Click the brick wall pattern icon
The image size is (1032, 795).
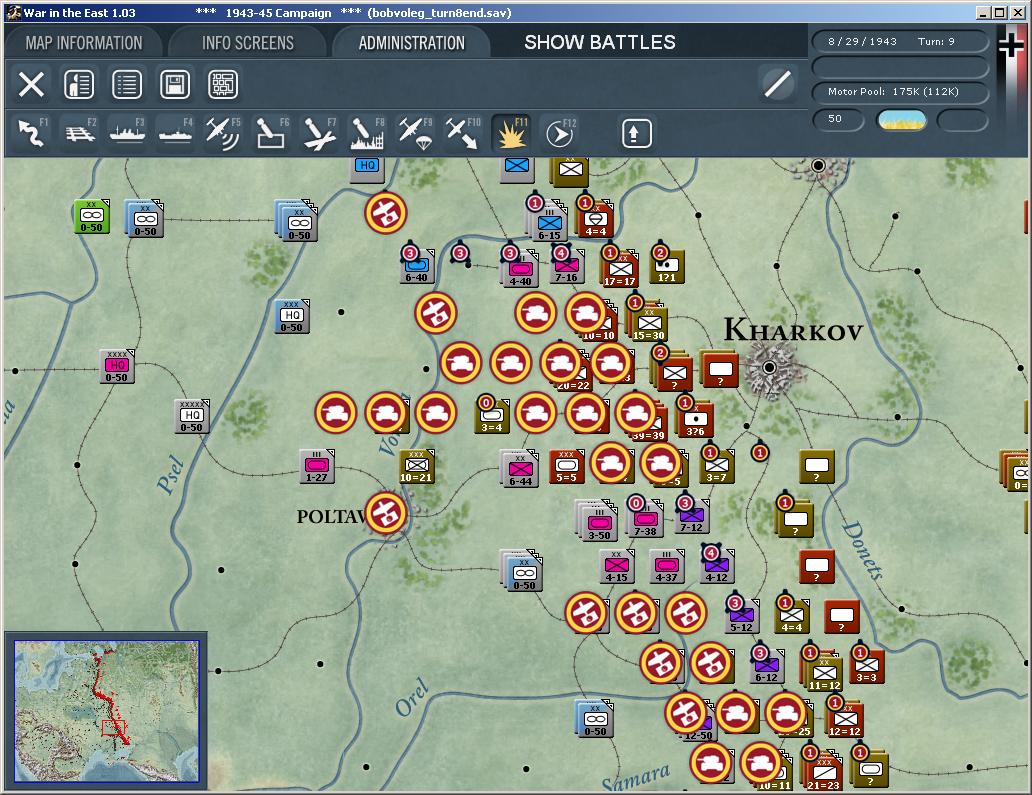223,85
